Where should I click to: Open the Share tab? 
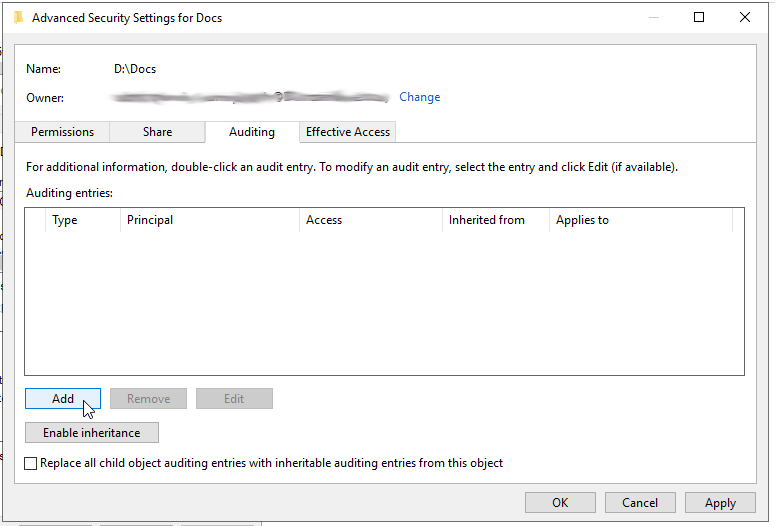pyautogui.click(x=157, y=132)
